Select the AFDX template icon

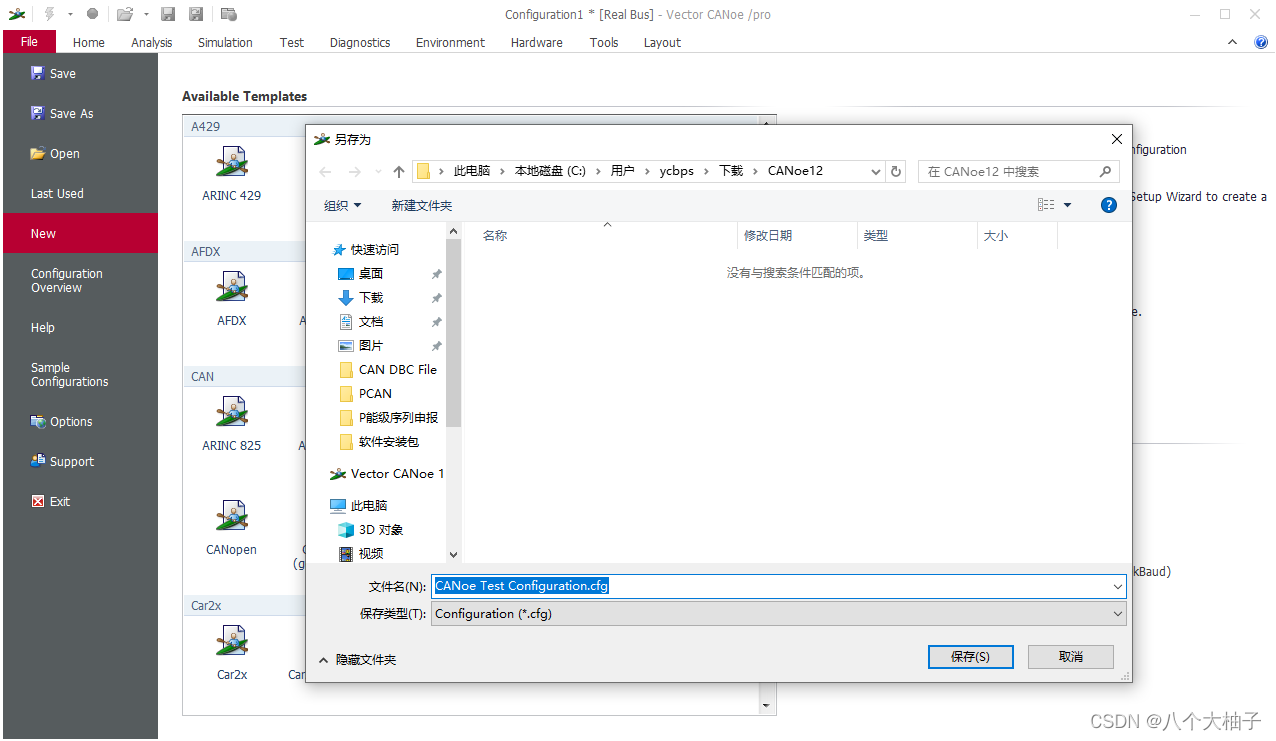[232, 287]
